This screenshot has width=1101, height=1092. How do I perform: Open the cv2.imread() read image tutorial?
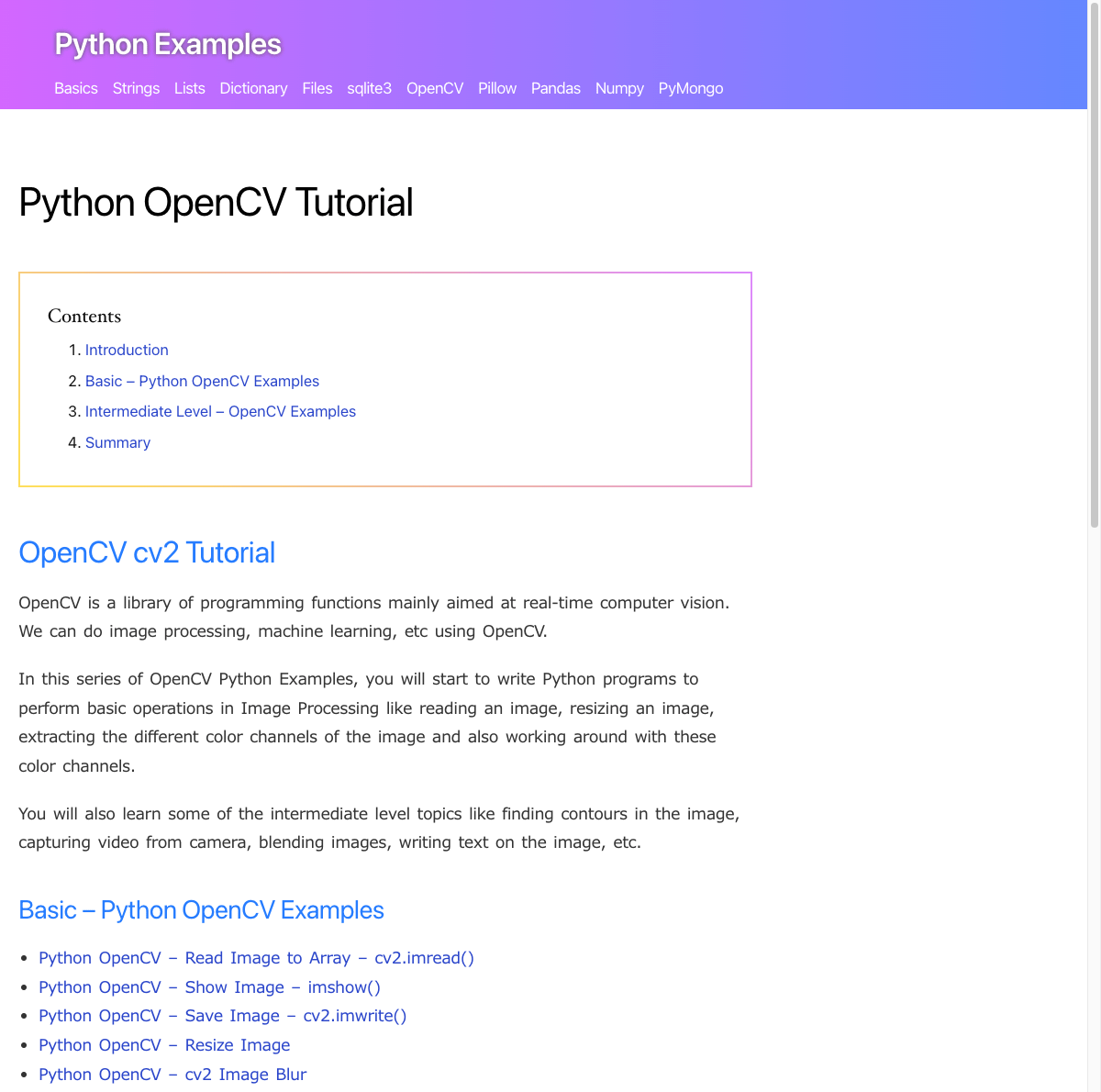(x=256, y=957)
